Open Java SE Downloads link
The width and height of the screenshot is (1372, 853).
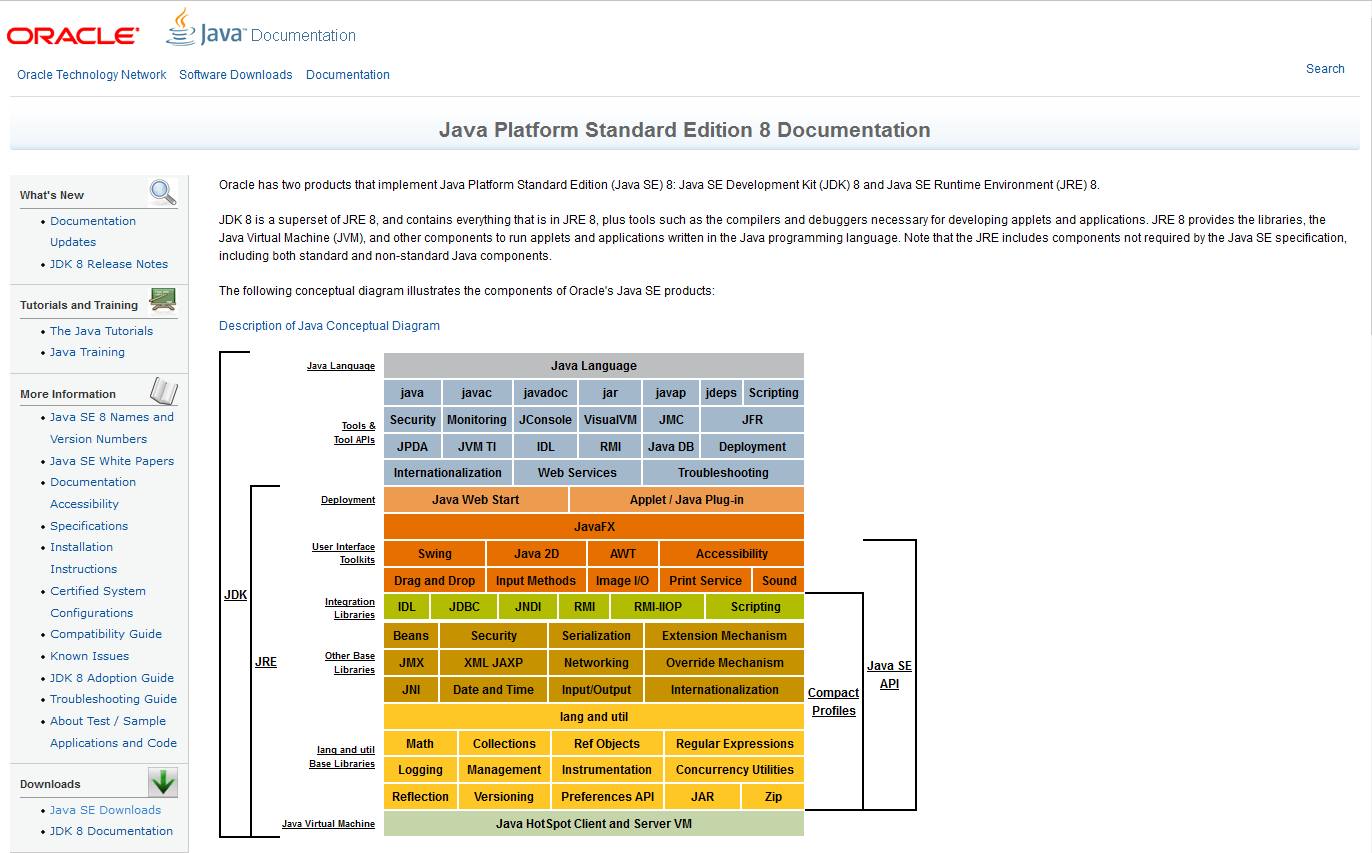[105, 810]
